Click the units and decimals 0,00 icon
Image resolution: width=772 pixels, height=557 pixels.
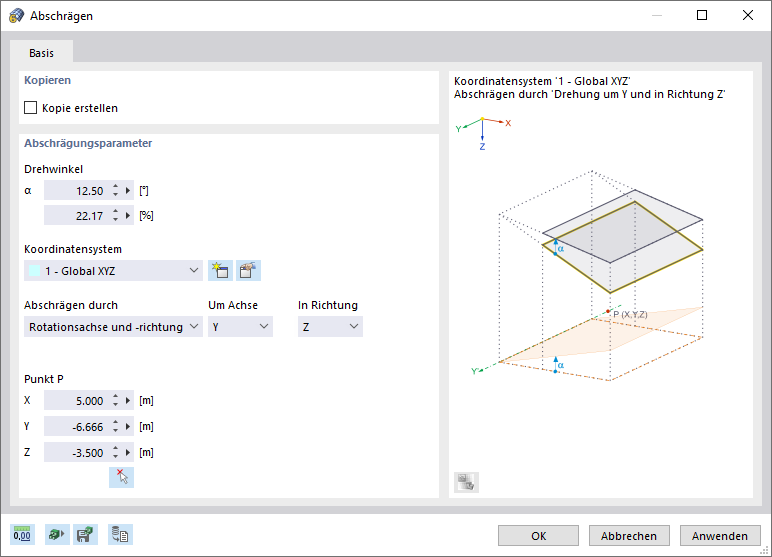pos(22,534)
